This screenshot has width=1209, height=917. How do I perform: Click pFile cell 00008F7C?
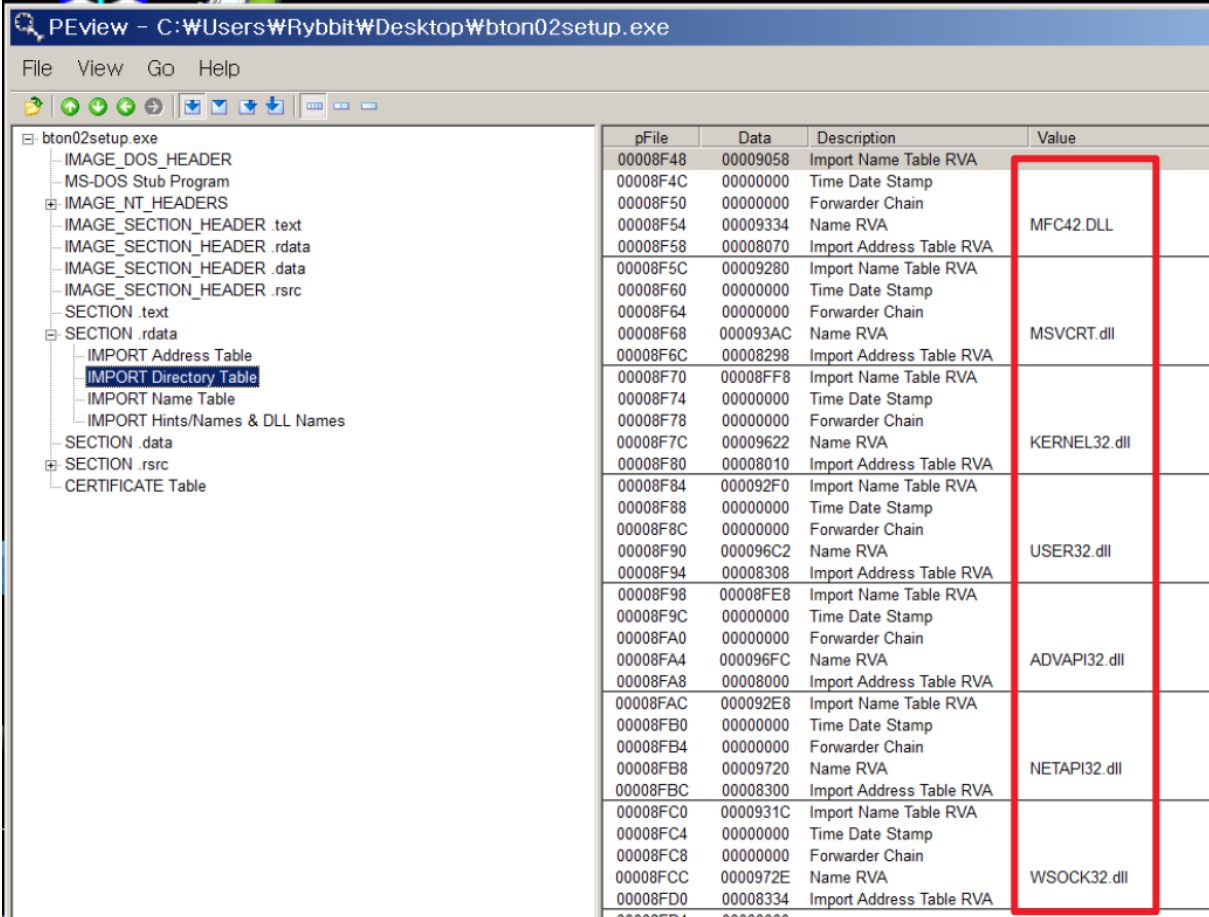tap(651, 442)
